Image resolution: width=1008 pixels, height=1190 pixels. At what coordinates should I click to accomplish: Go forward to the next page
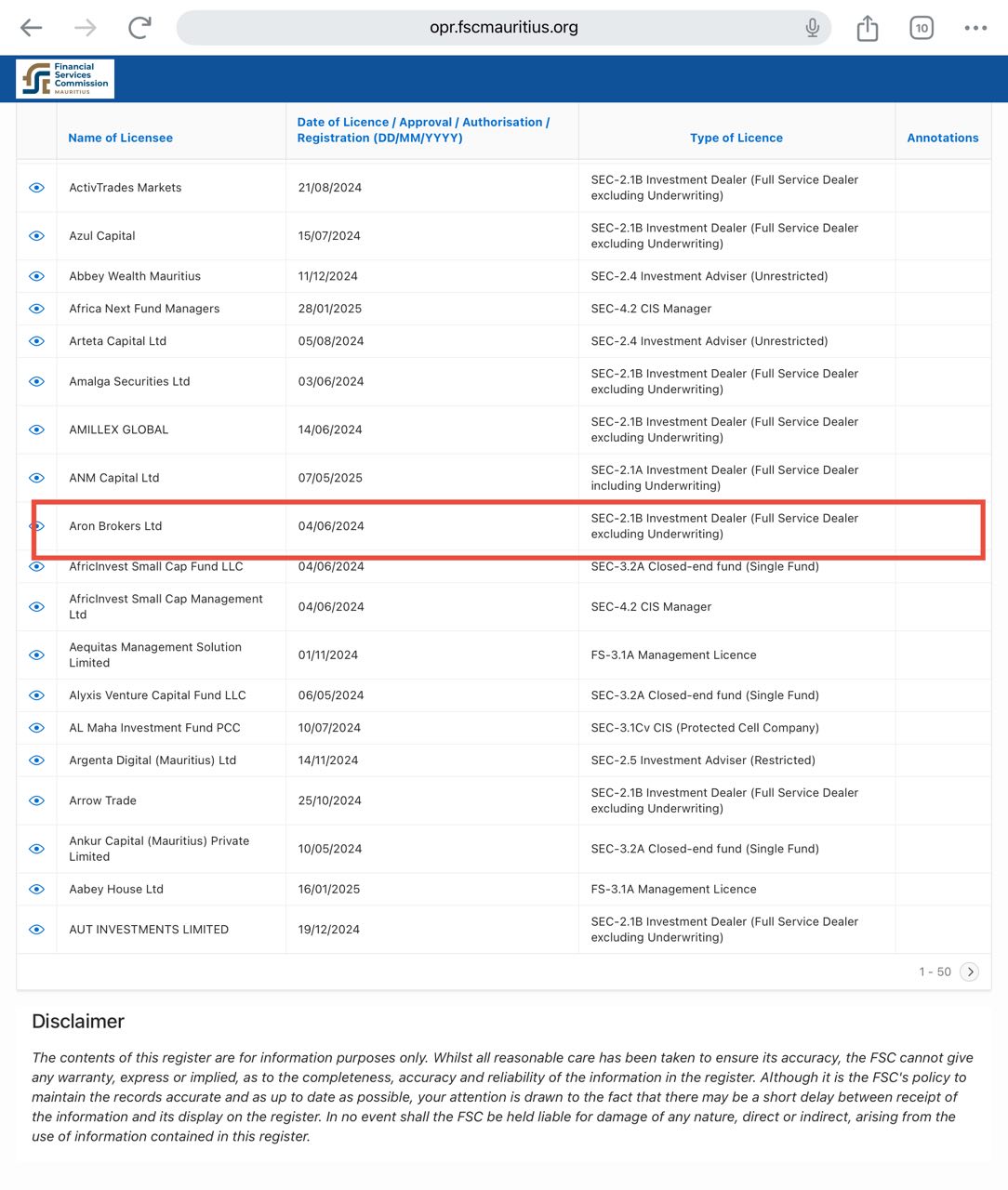point(86,28)
